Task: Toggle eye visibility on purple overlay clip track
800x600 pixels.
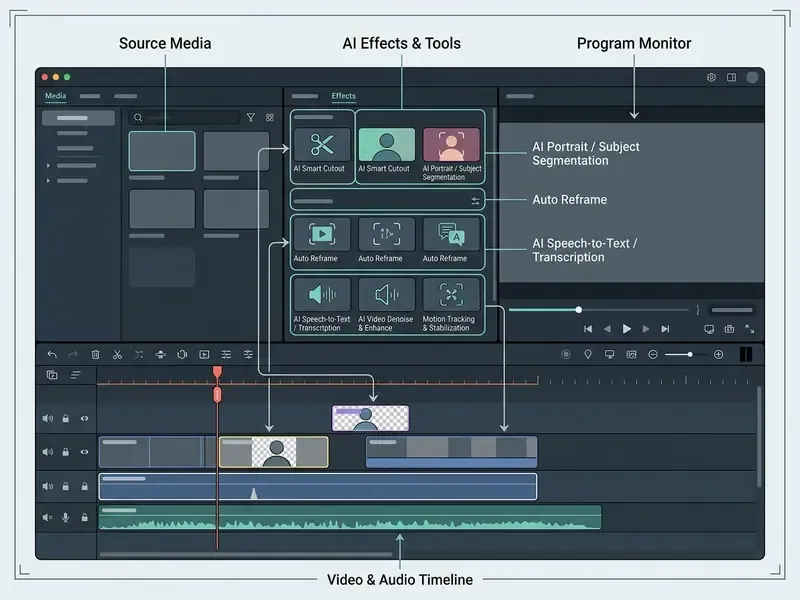Action: click(x=84, y=418)
